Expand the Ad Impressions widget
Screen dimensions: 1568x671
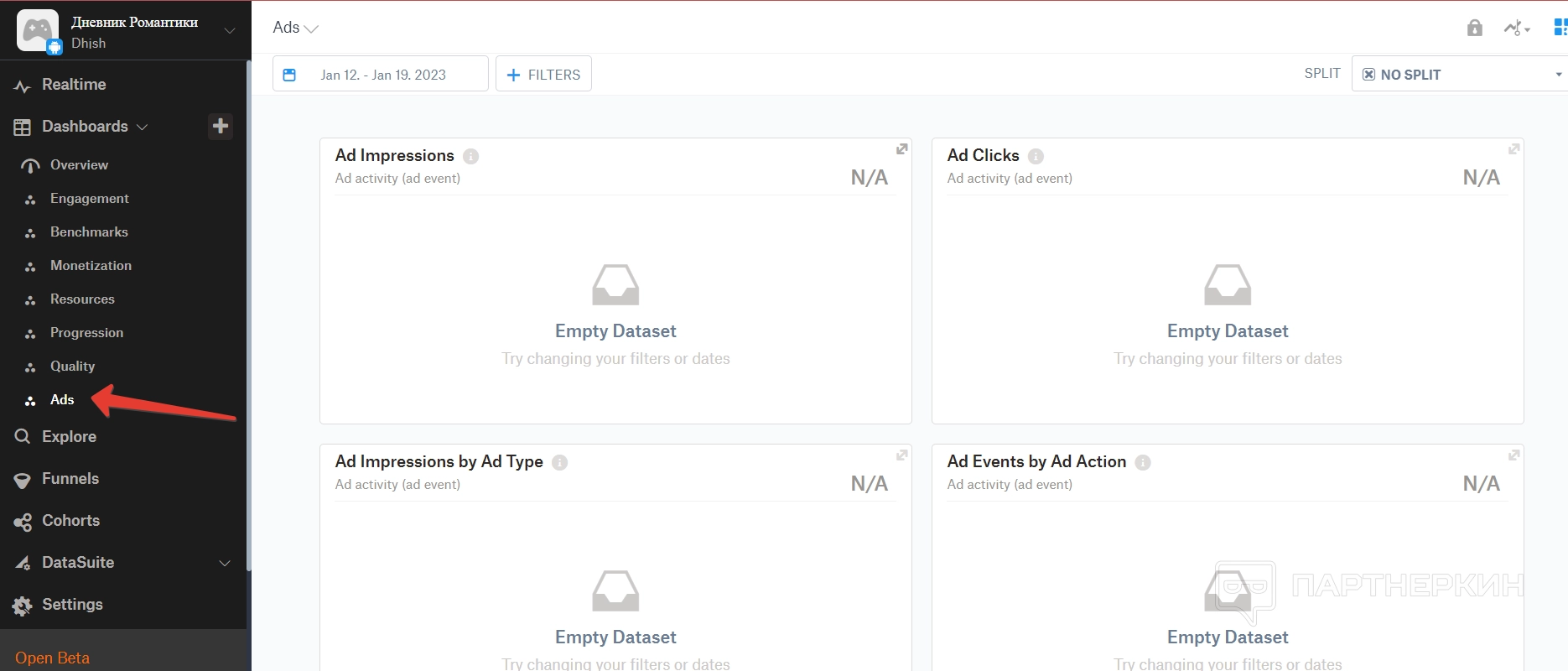pyautogui.click(x=901, y=149)
